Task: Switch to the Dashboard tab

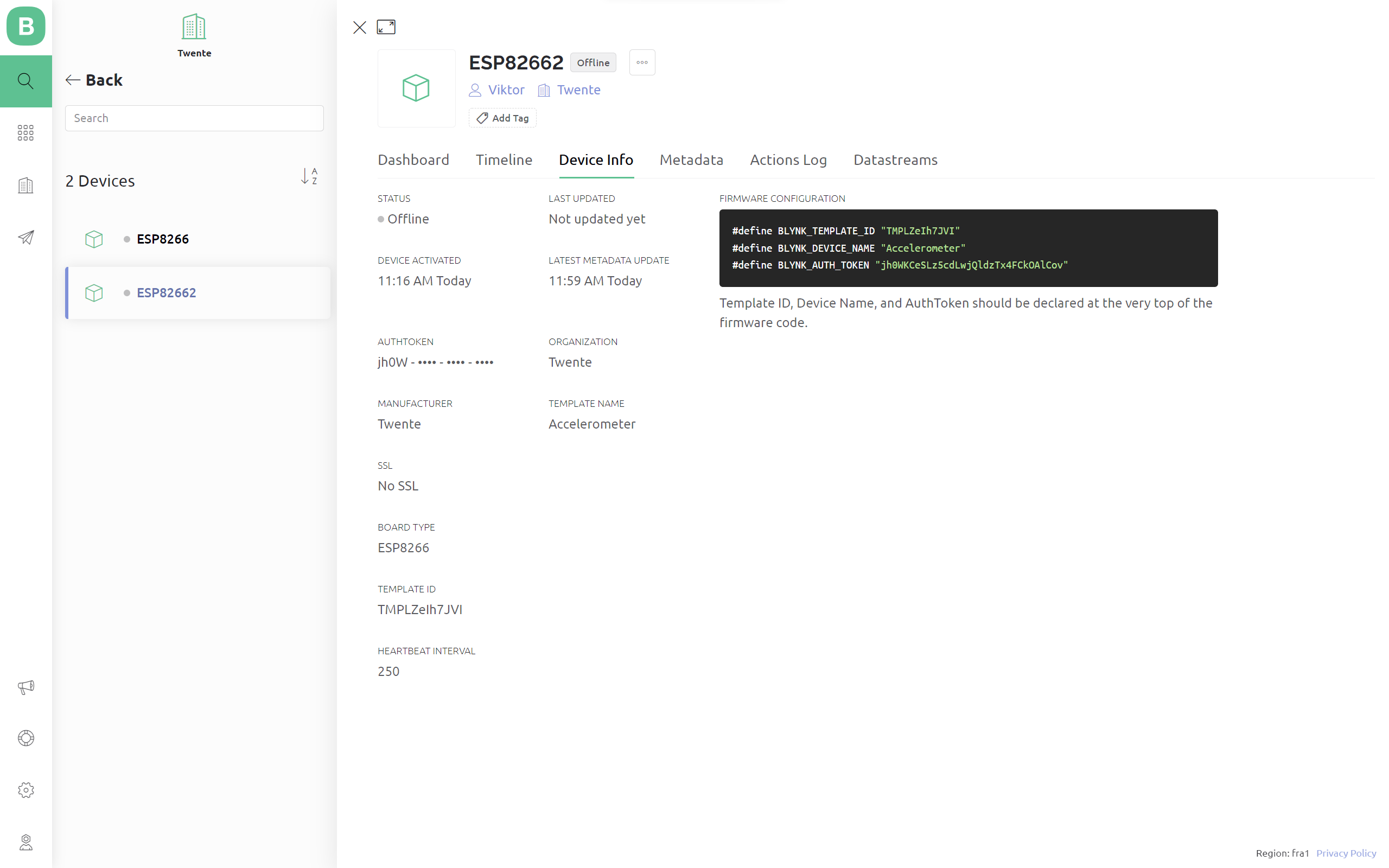Action: pyautogui.click(x=413, y=160)
